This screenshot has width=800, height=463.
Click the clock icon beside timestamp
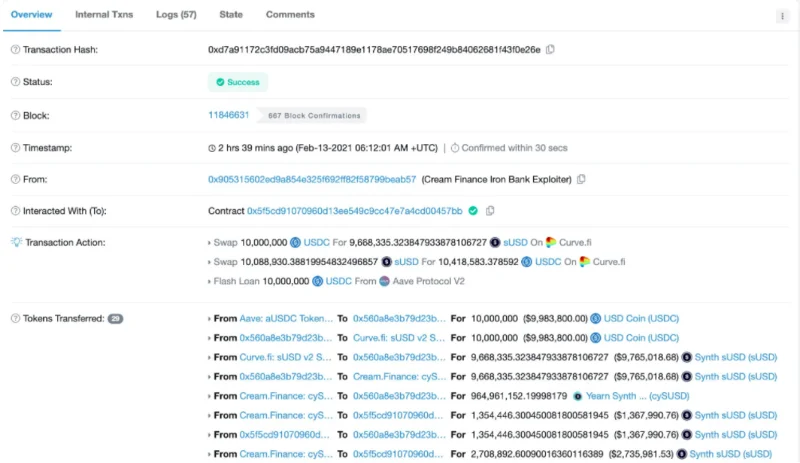click(x=212, y=148)
